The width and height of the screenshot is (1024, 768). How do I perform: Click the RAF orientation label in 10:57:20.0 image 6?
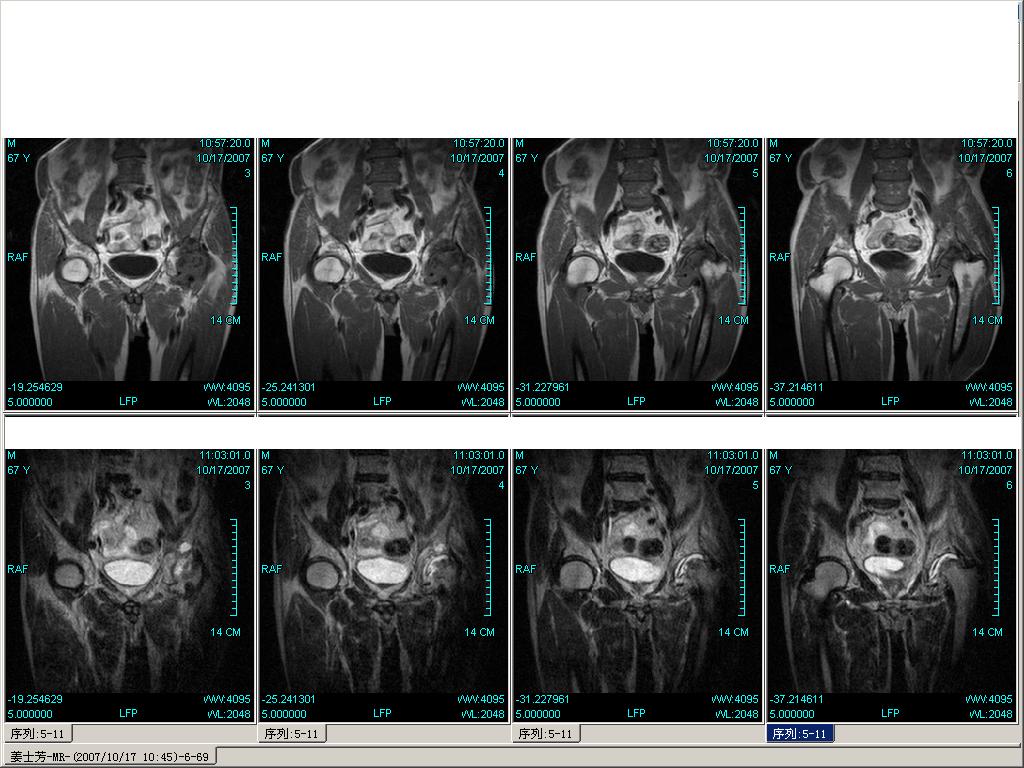pos(780,257)
